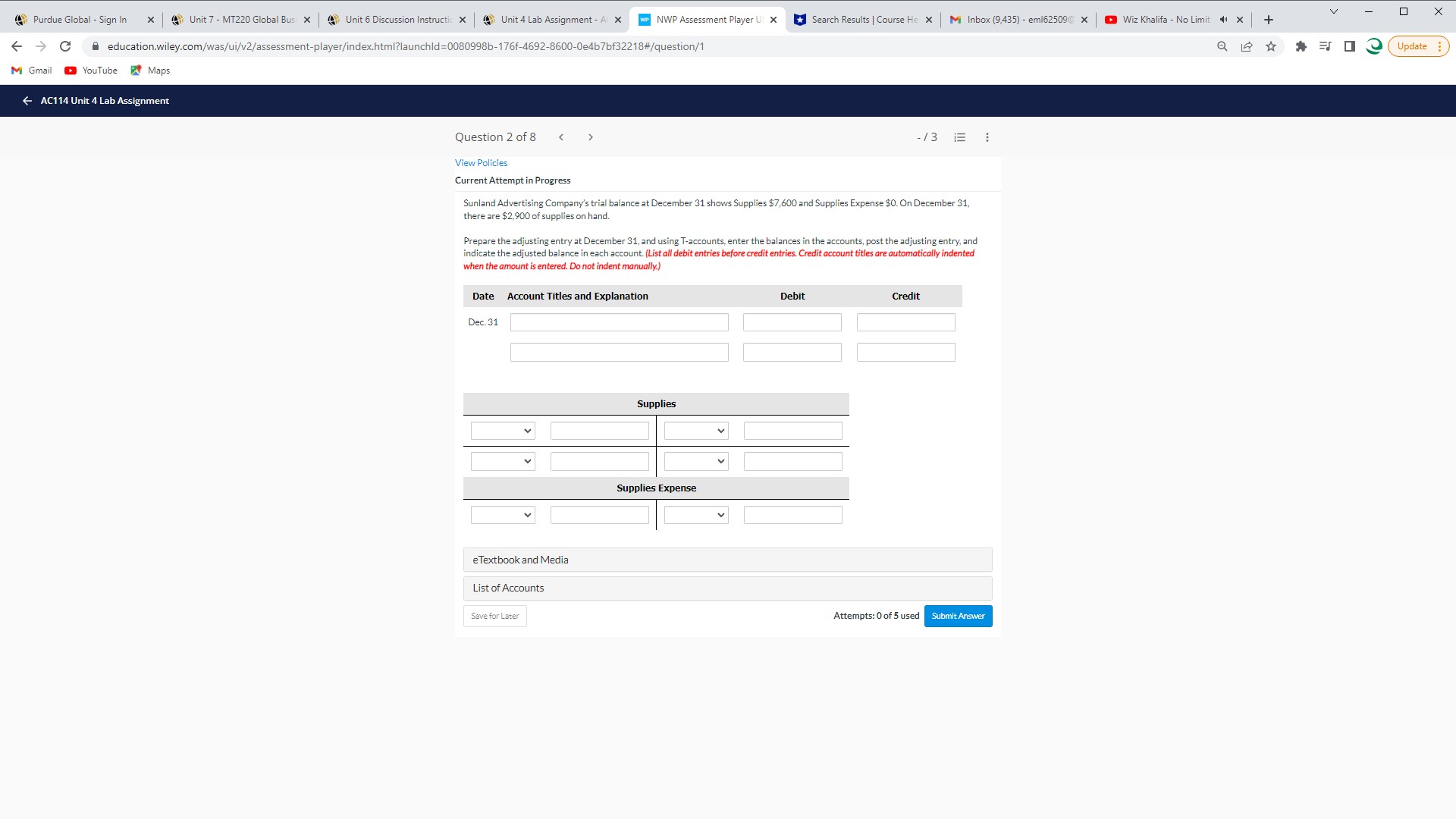1456x819 pixels.
Task: Click the first Account Titles input field
Action: point(619,322)
